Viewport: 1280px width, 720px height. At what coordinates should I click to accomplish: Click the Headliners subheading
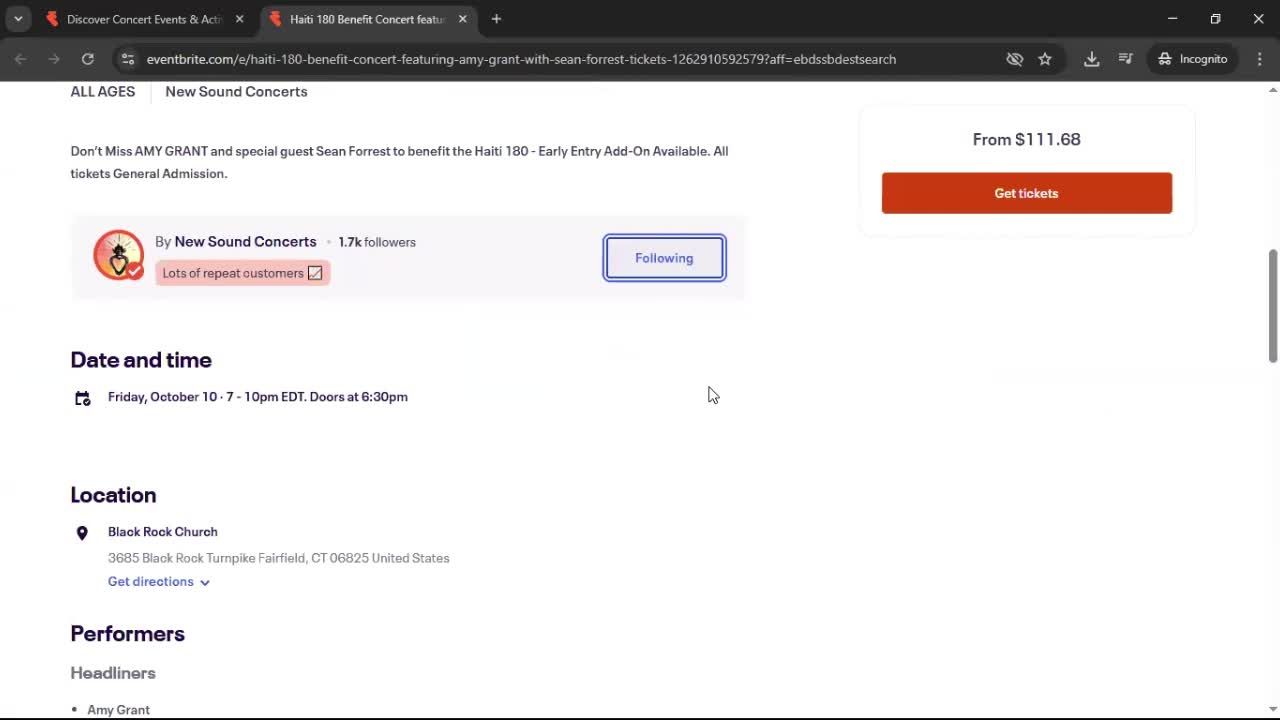point(113,673)
